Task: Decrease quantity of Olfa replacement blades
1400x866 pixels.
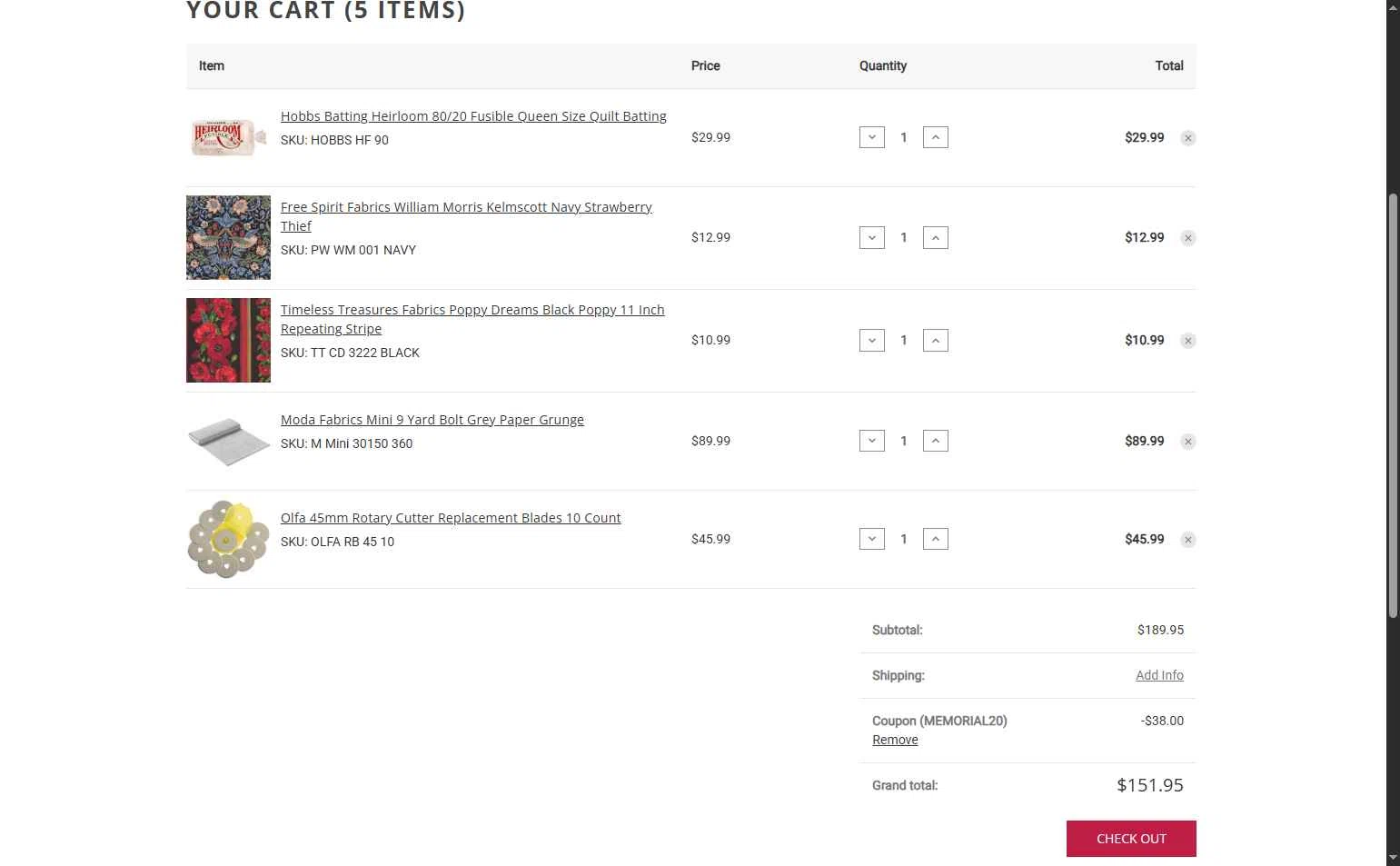Action: coord(871,539)
